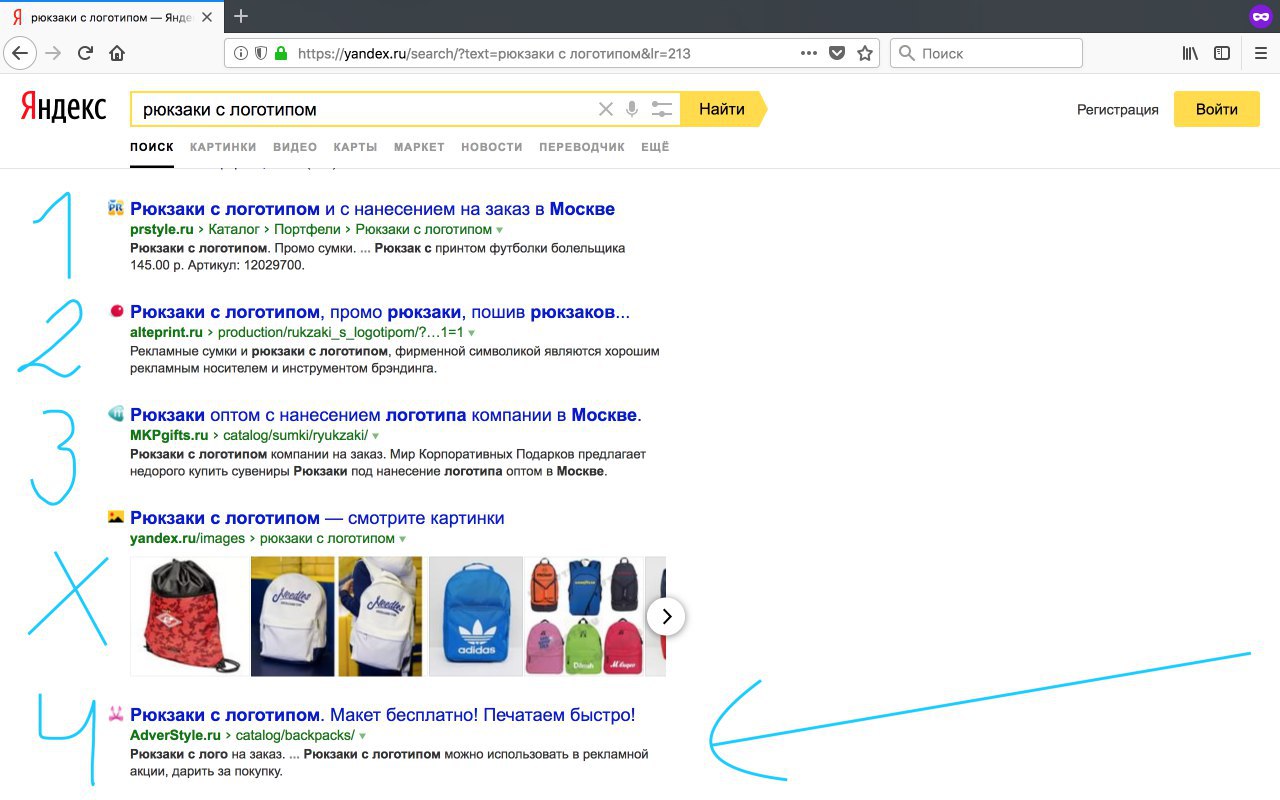Open the prstyle.ru domain link

(162, 230)
